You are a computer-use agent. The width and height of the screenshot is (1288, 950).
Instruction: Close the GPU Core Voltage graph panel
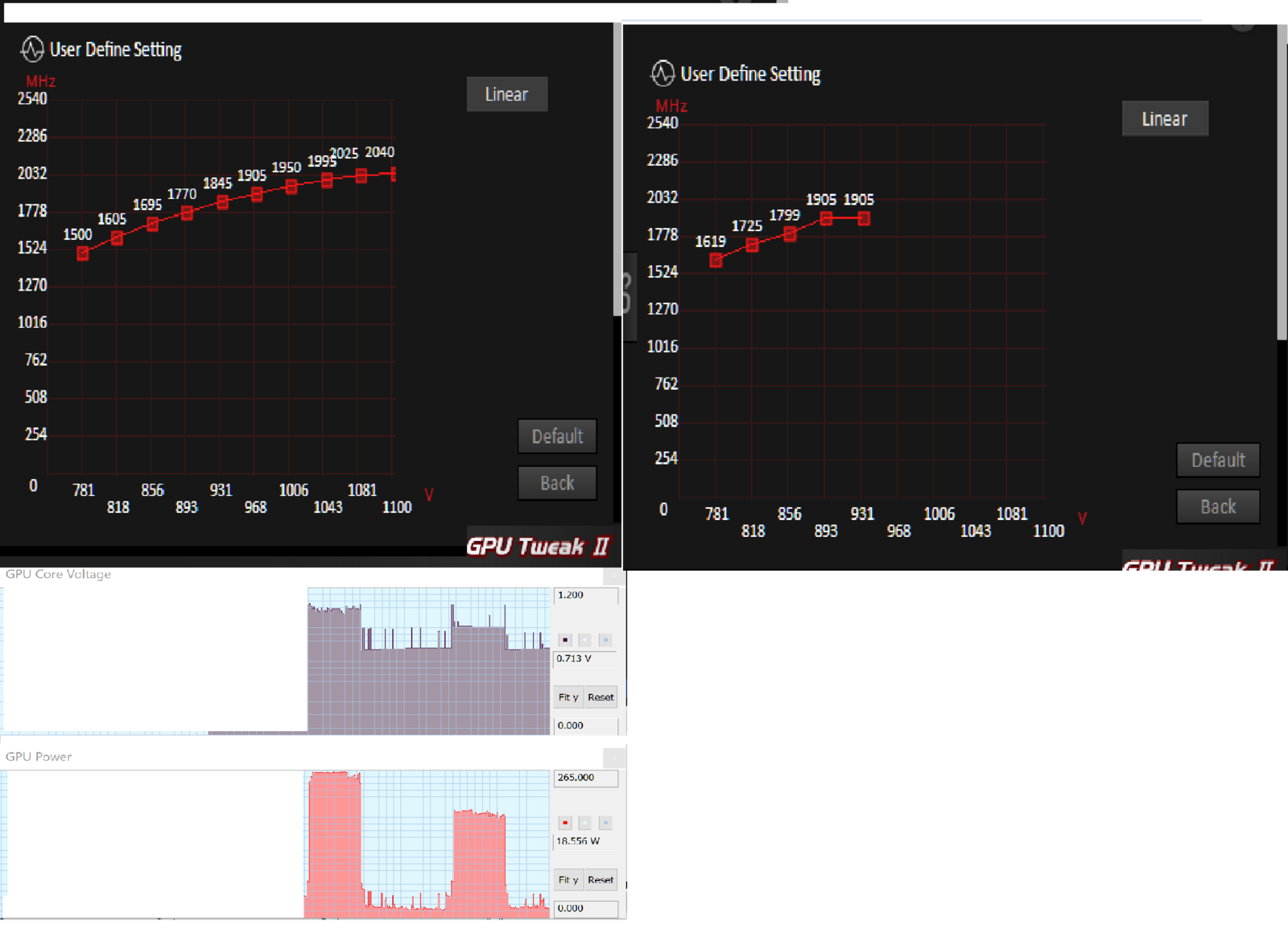coord(613,576)
